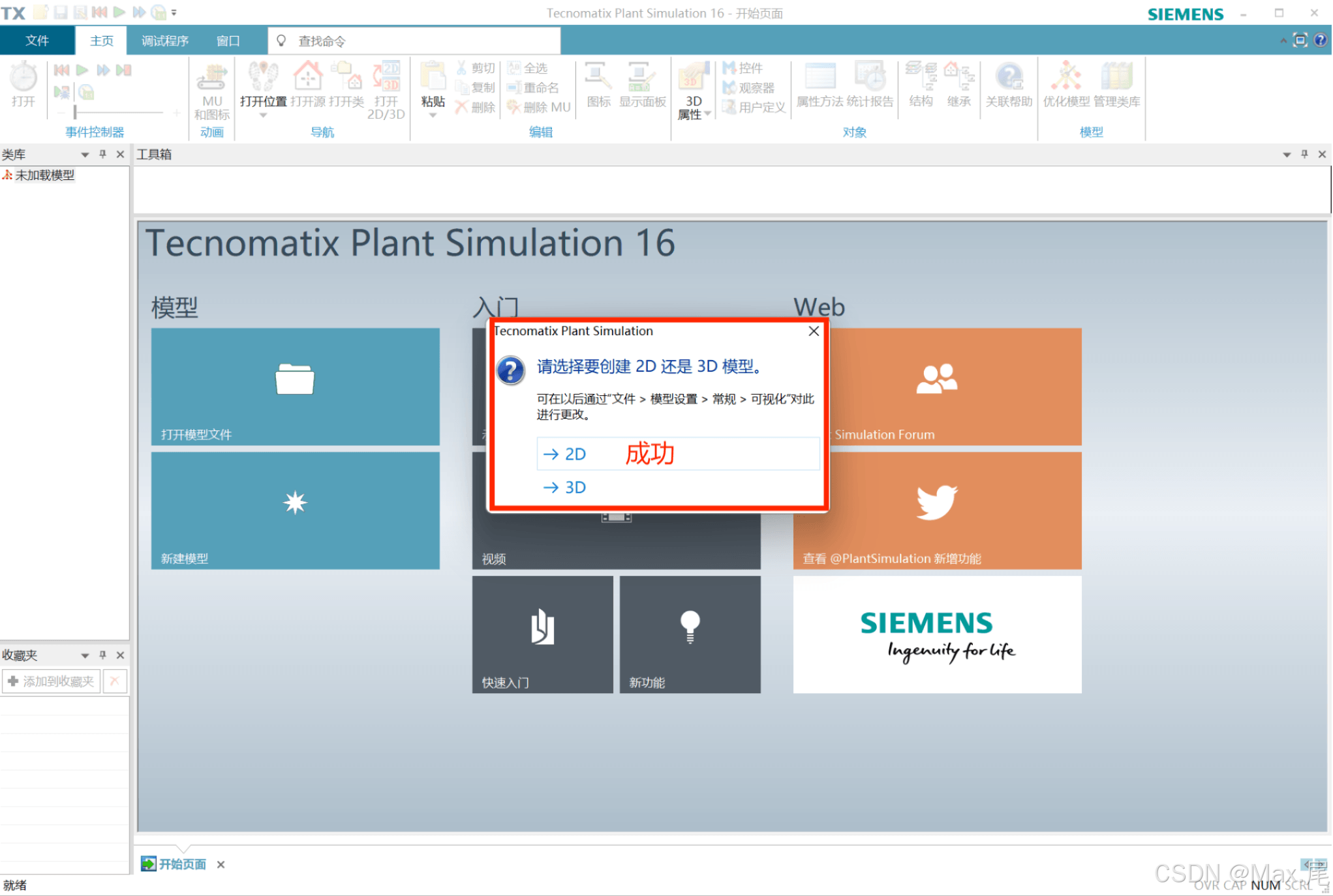Choose the 2D model option
The image size is (1333, 896).
click(x=678, y=454)
